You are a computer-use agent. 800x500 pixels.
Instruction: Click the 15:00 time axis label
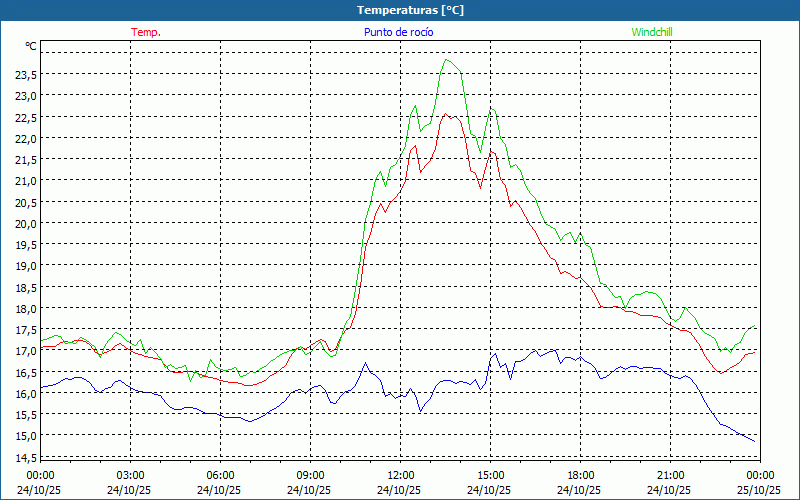(x=490, y=475)
